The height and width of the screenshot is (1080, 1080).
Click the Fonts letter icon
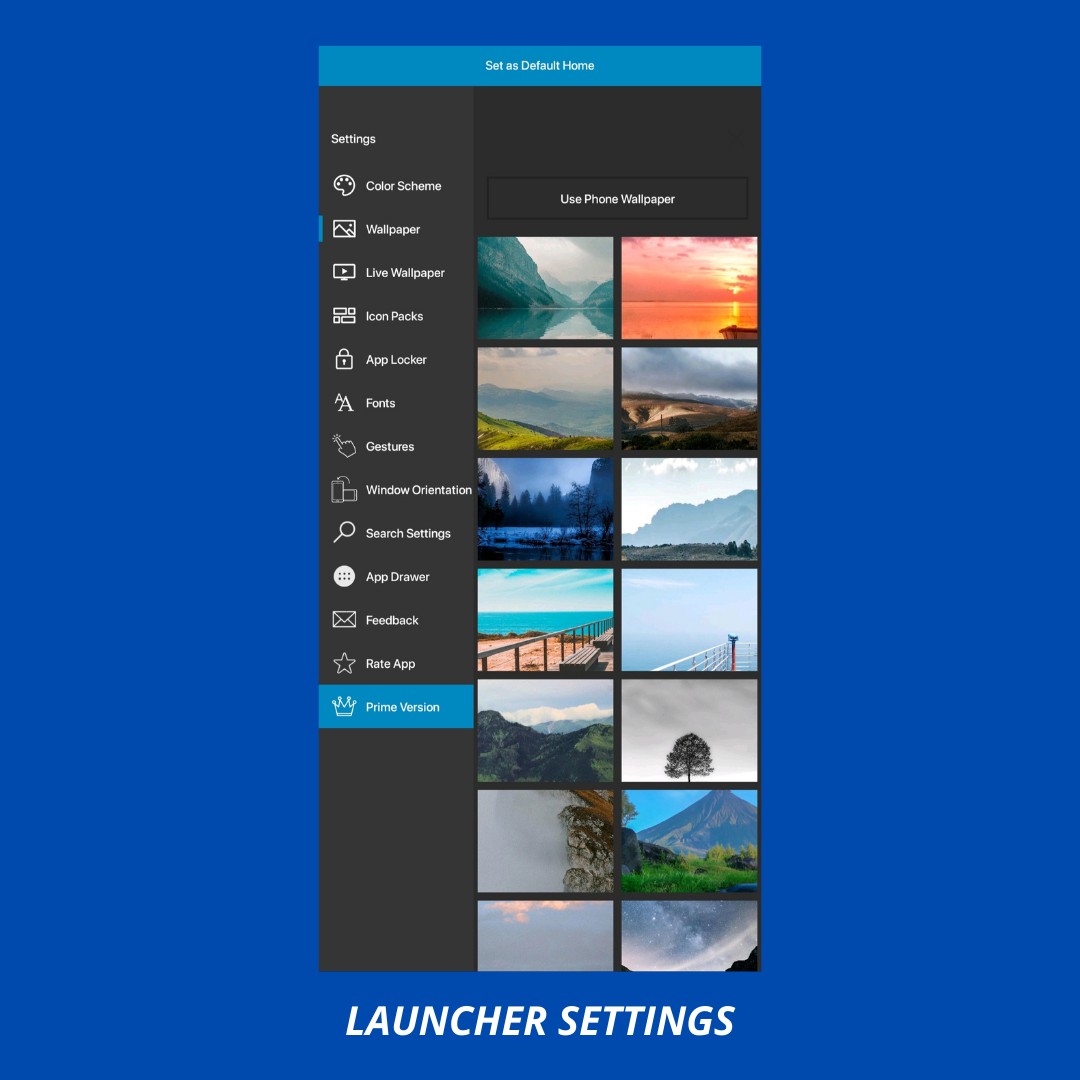tap(344, 403)
